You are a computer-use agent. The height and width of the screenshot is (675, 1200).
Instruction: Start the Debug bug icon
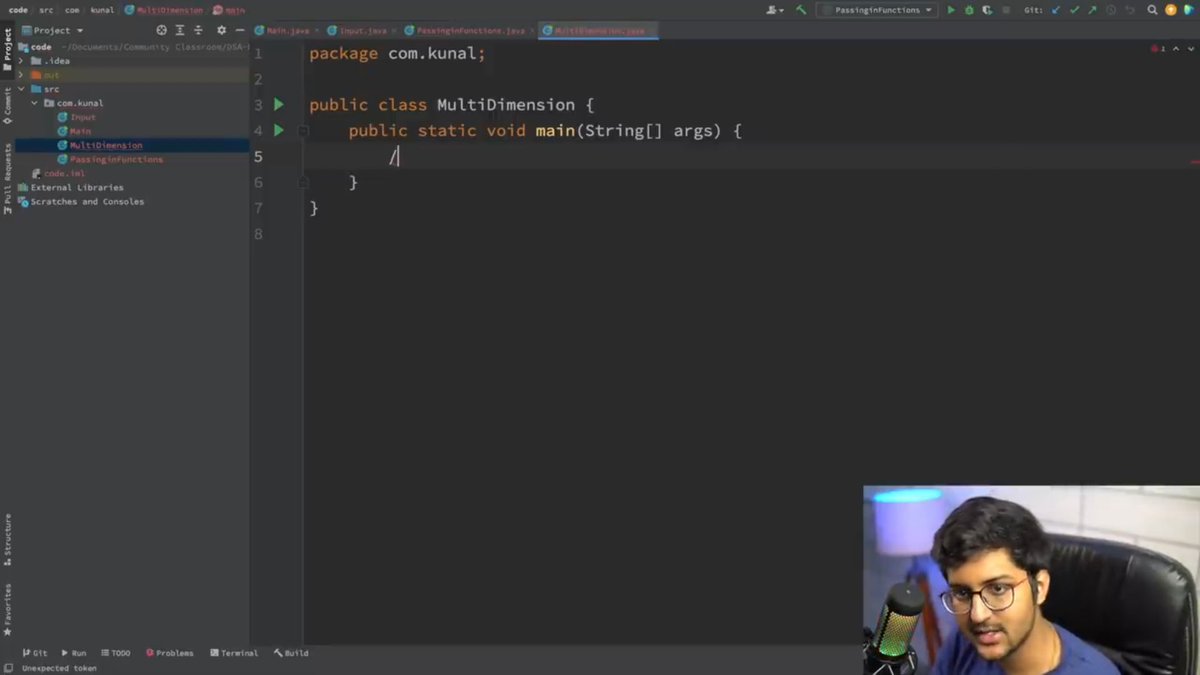click(969, 10)
